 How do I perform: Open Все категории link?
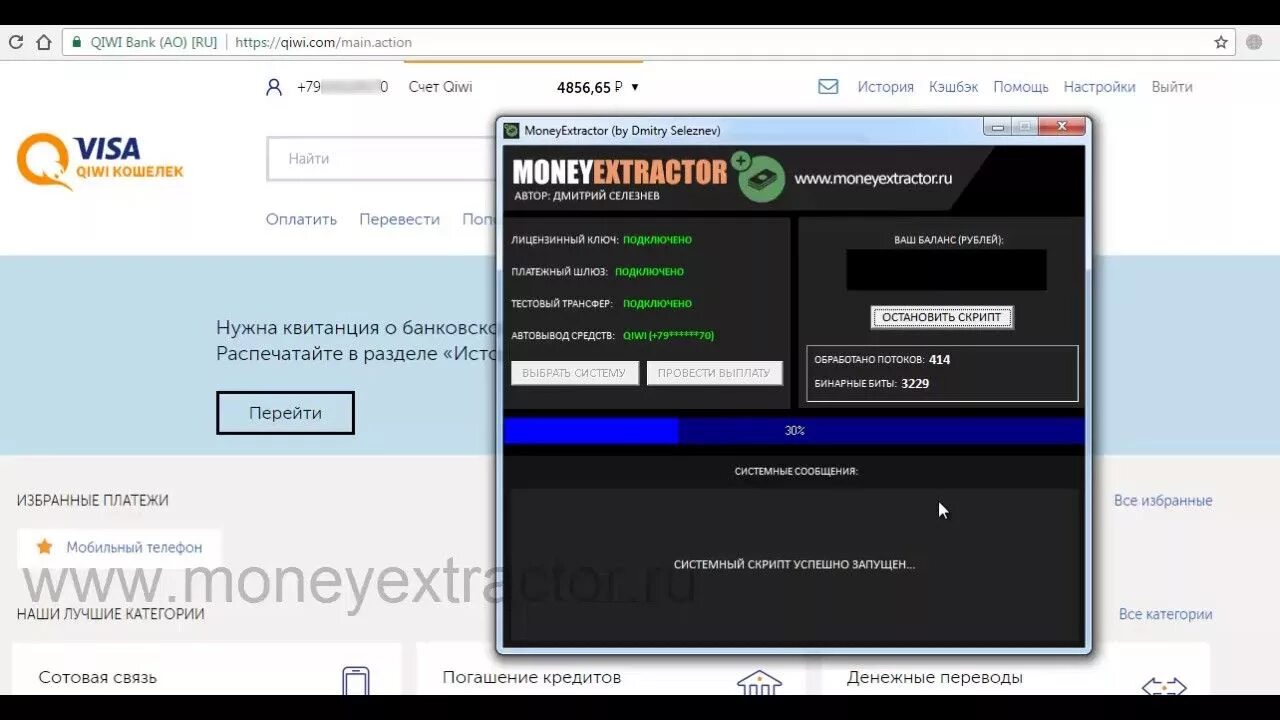click(1165, 614)
